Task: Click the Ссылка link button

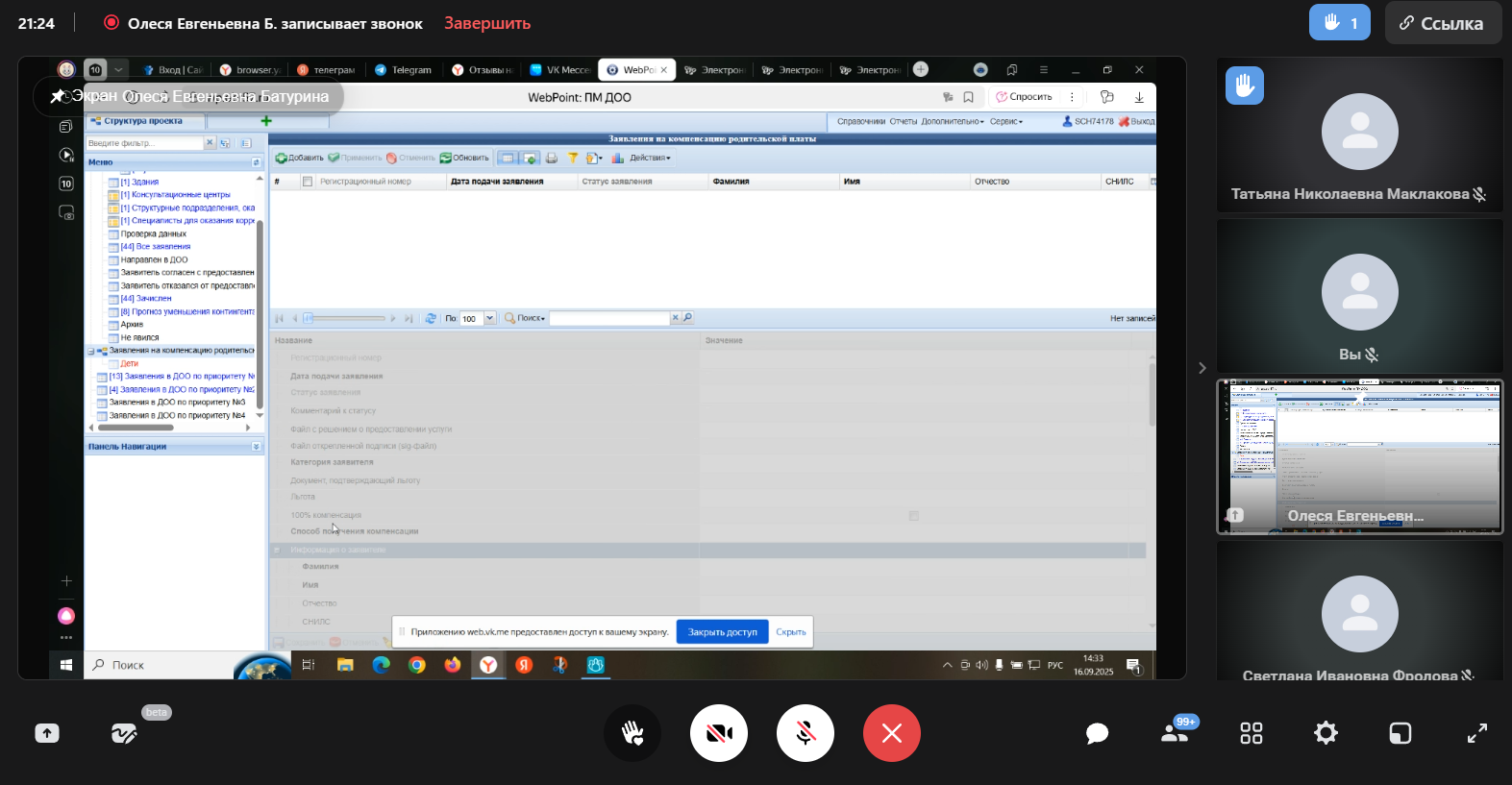Action: click(x=1441, y=23)
